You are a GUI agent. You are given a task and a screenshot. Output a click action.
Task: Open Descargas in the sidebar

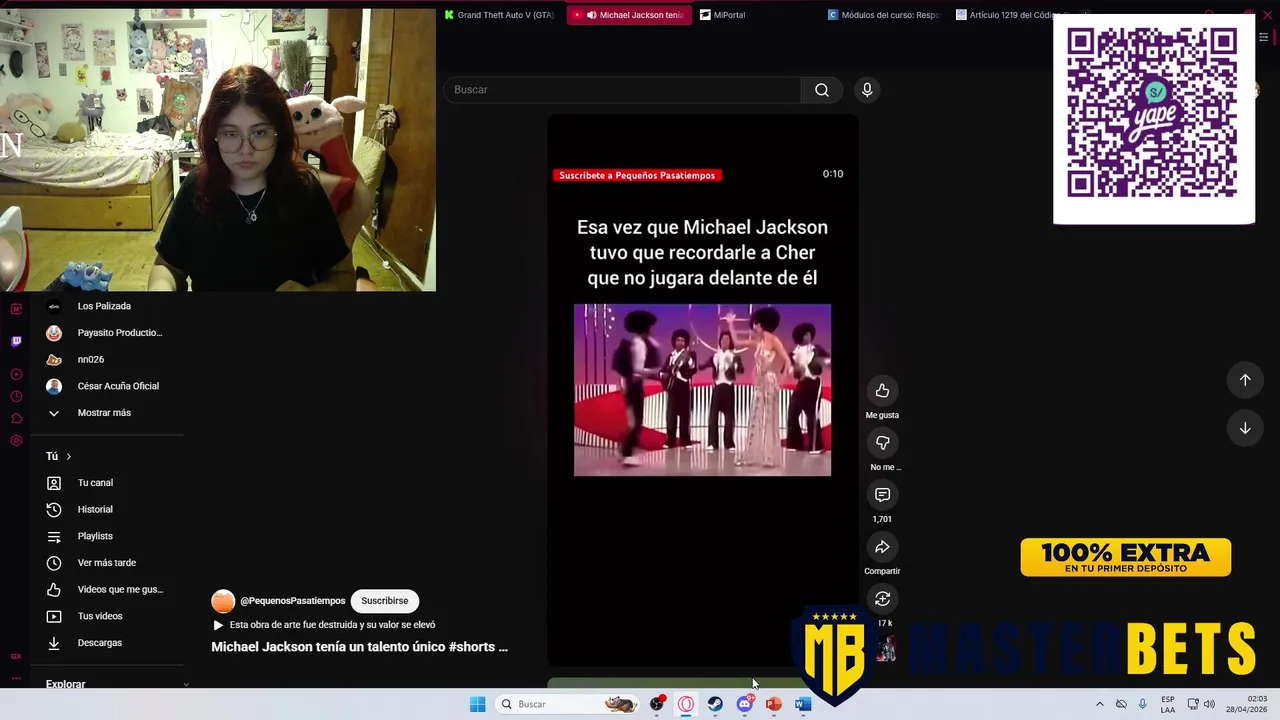(x=99, y=643)
